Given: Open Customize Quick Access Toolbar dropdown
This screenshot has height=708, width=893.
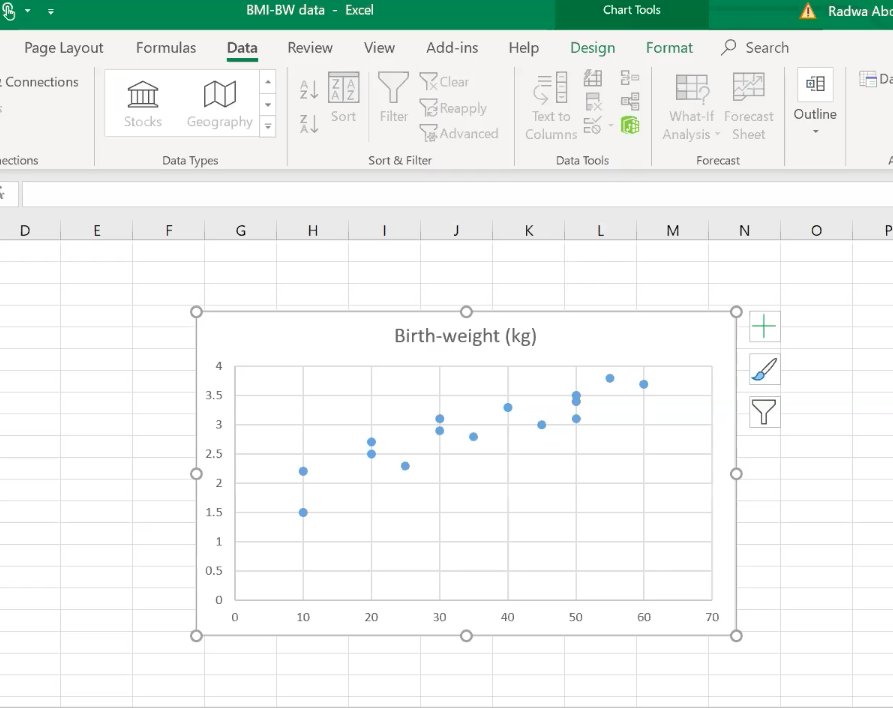Looking at the screenshot, I should pos(51,11).
